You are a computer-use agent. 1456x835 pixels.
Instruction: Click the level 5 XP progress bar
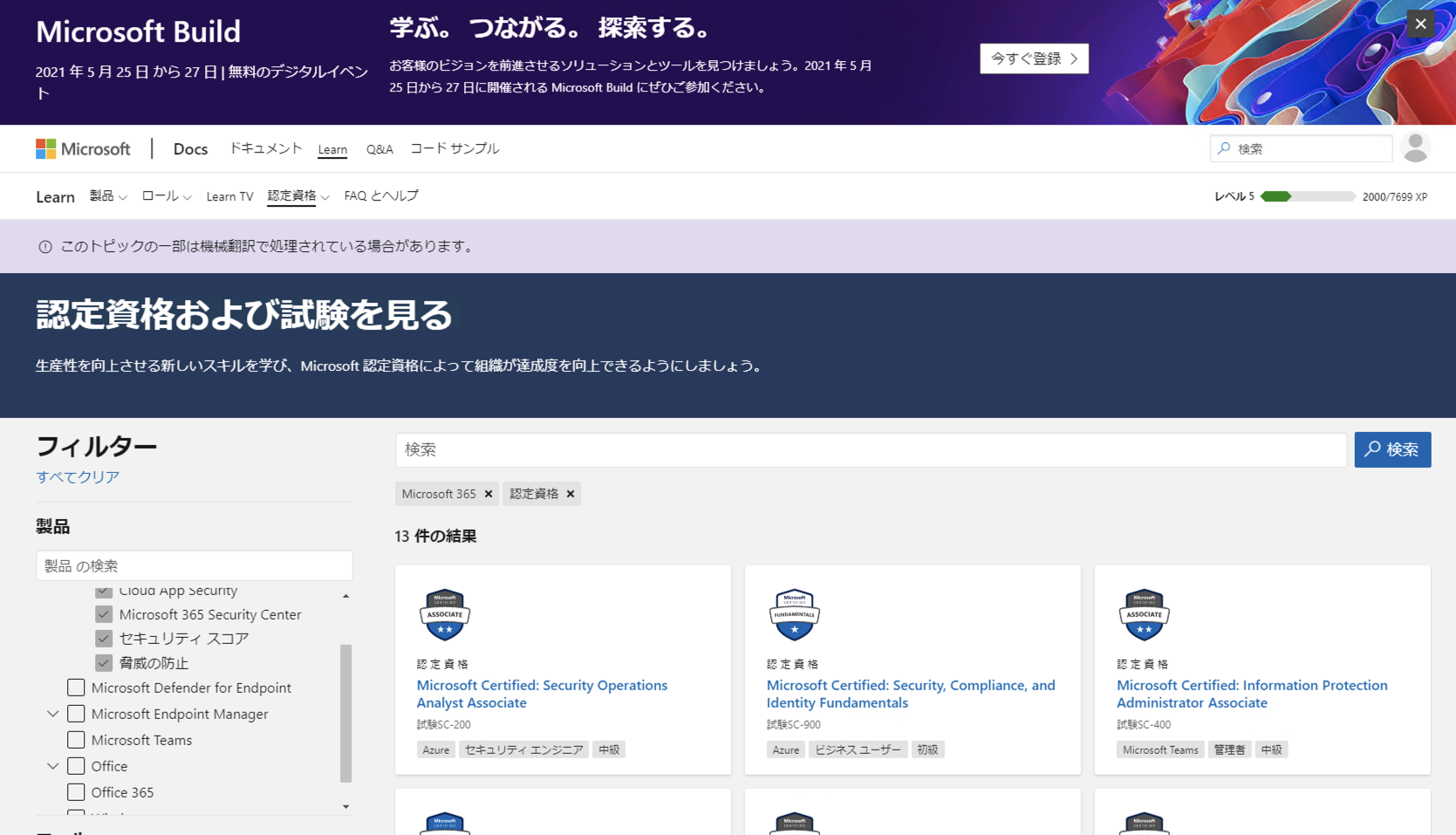point(1308,196)
